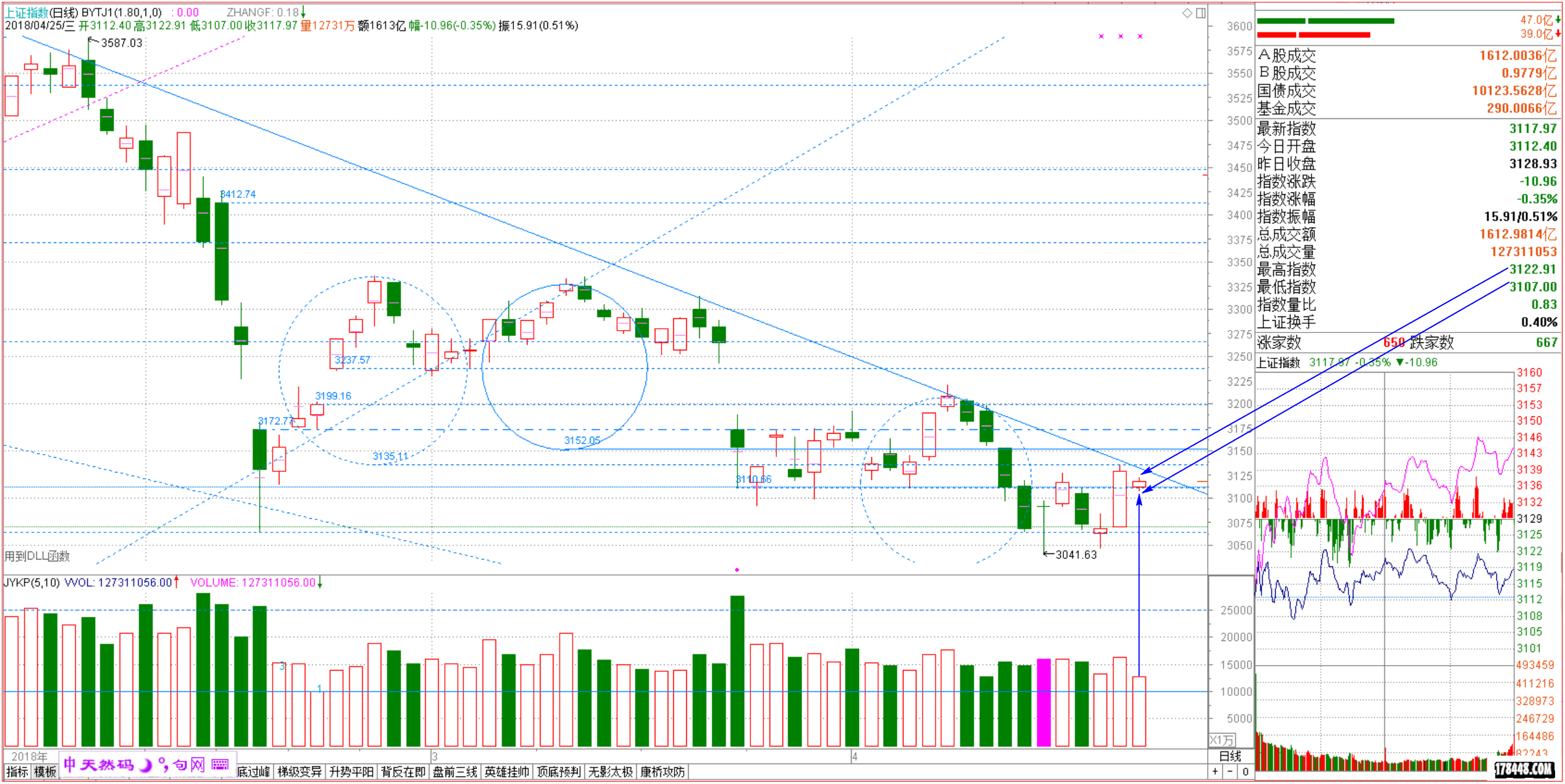The width and height of the screenshot is (1565, 784).
Task: Select the 背反在即 indicator tab
Action: click(x=403, y=772)
